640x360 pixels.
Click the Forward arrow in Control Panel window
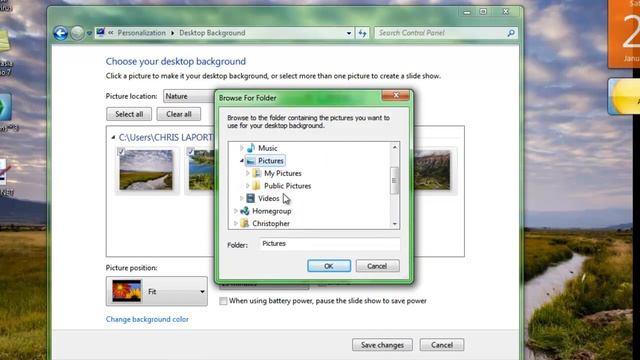coord(77,33)
